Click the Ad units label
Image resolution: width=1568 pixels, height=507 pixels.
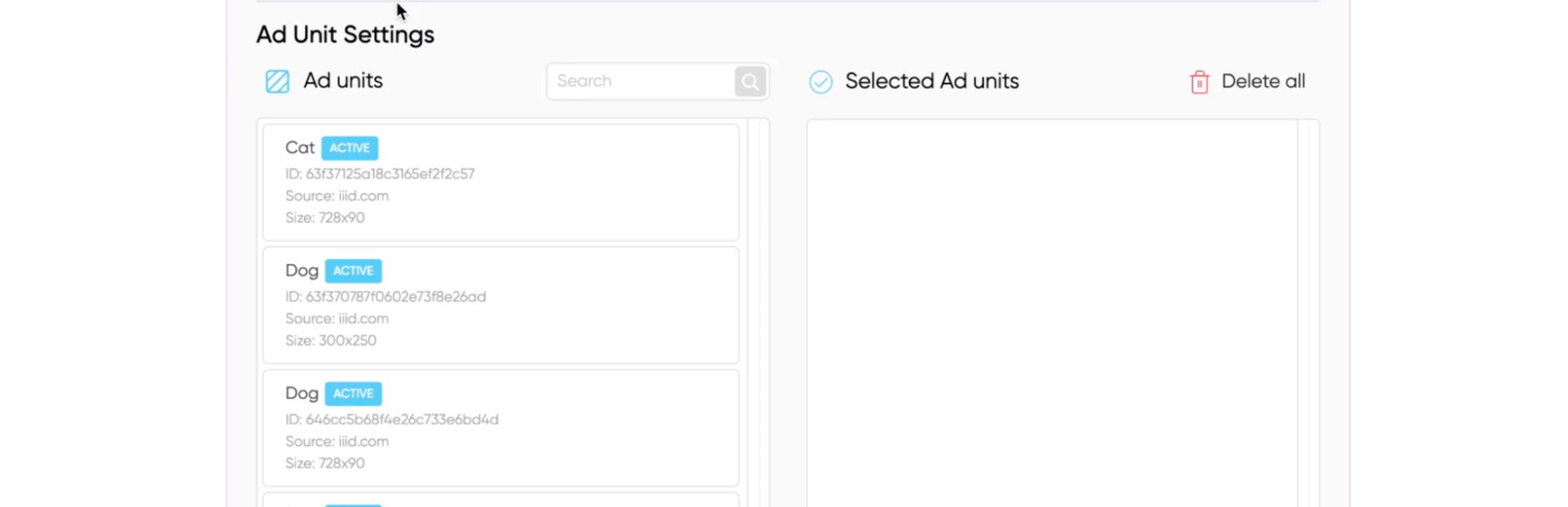click(342, 80)
